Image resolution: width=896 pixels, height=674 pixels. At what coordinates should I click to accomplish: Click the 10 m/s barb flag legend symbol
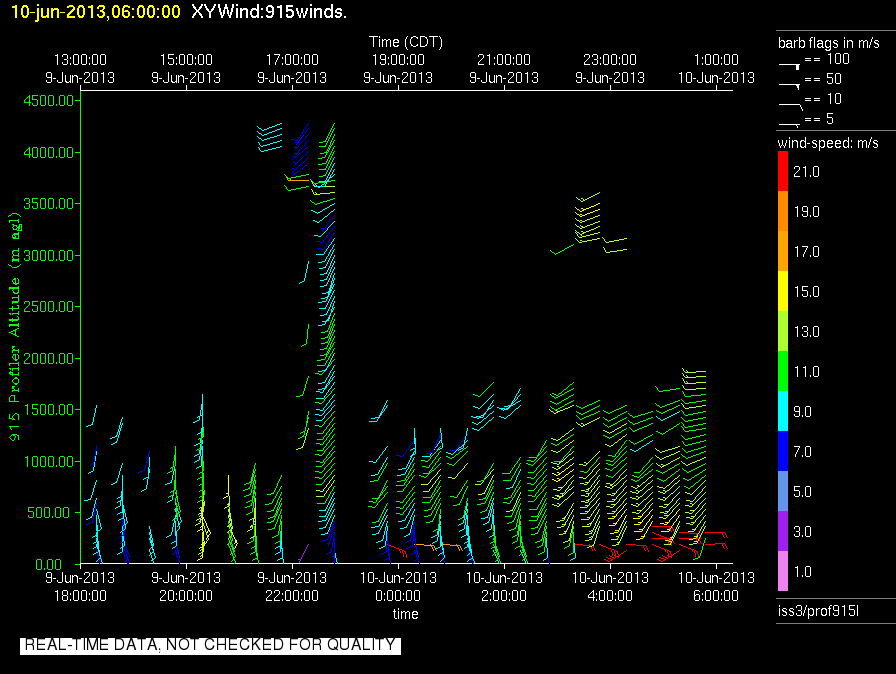[x=790, y=106]
